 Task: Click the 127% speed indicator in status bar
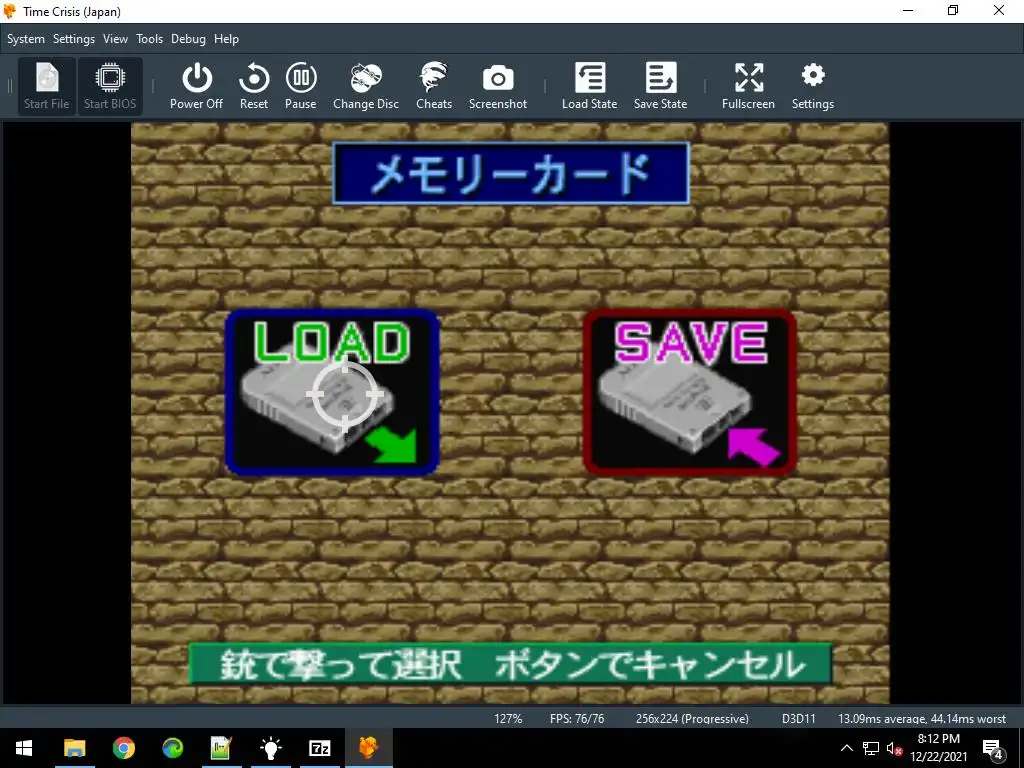coord(508,718)
